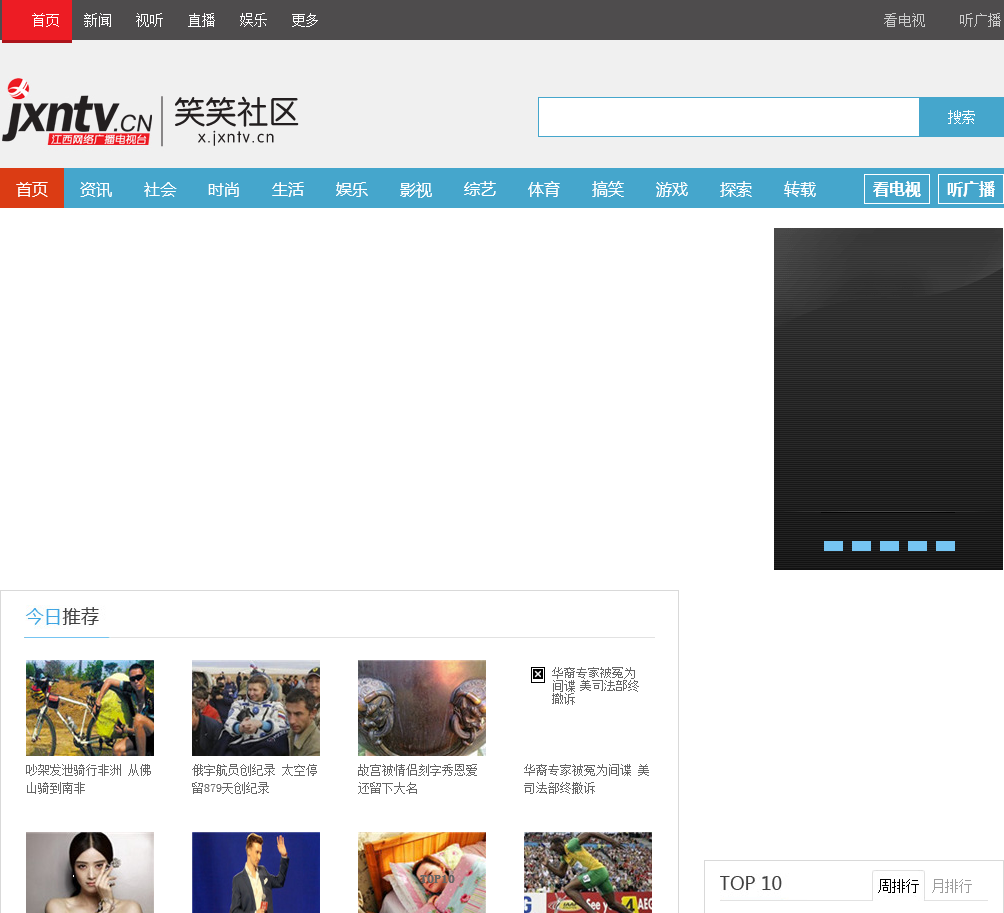Click the outlined 听广播 button in blue bar
1004x913 pixels.
[x=971, y=189]
